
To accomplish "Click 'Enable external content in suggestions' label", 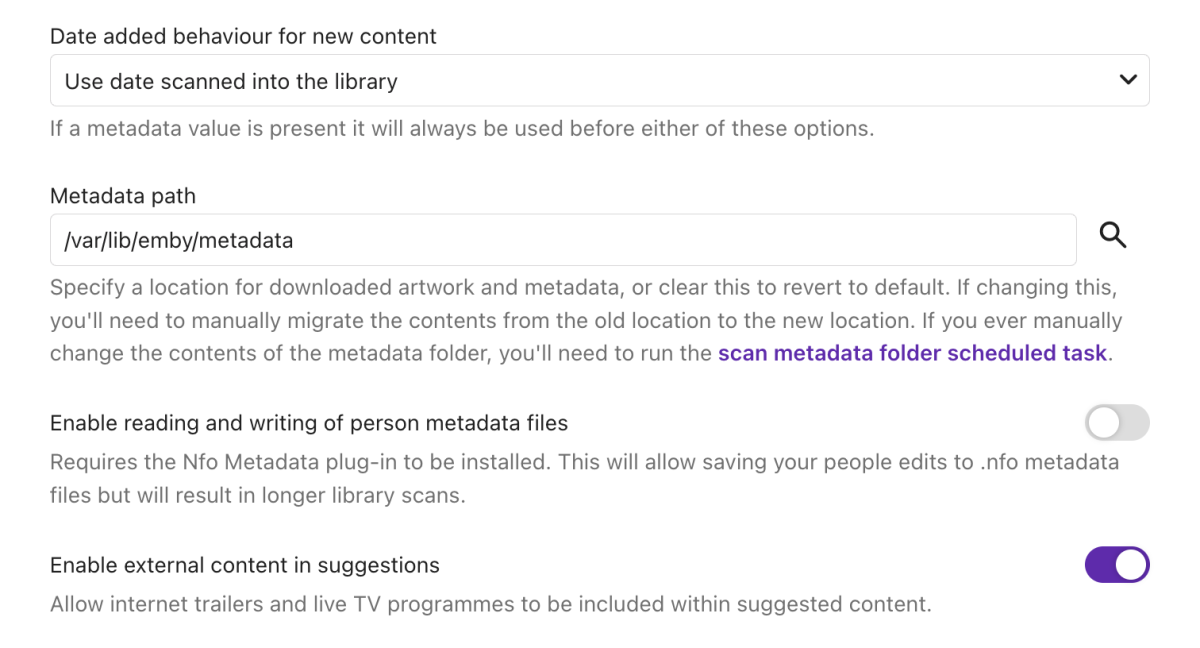I will coord(245,565).
